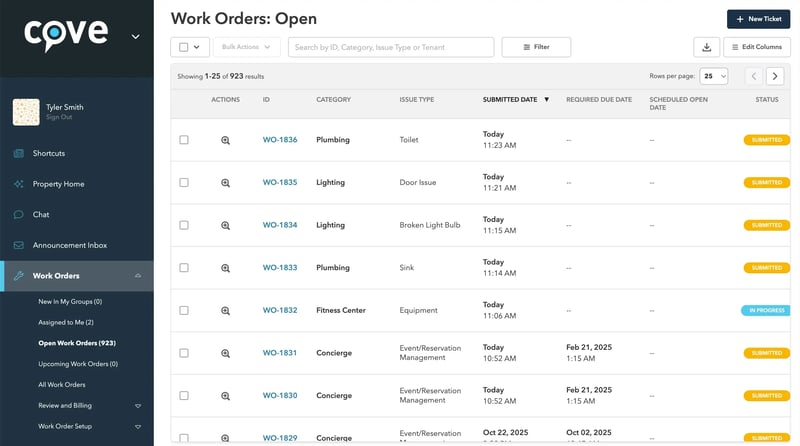Open work order link WO-1836
The height and width of the screenshot is (446, 800).
click(x=280, y=140)
